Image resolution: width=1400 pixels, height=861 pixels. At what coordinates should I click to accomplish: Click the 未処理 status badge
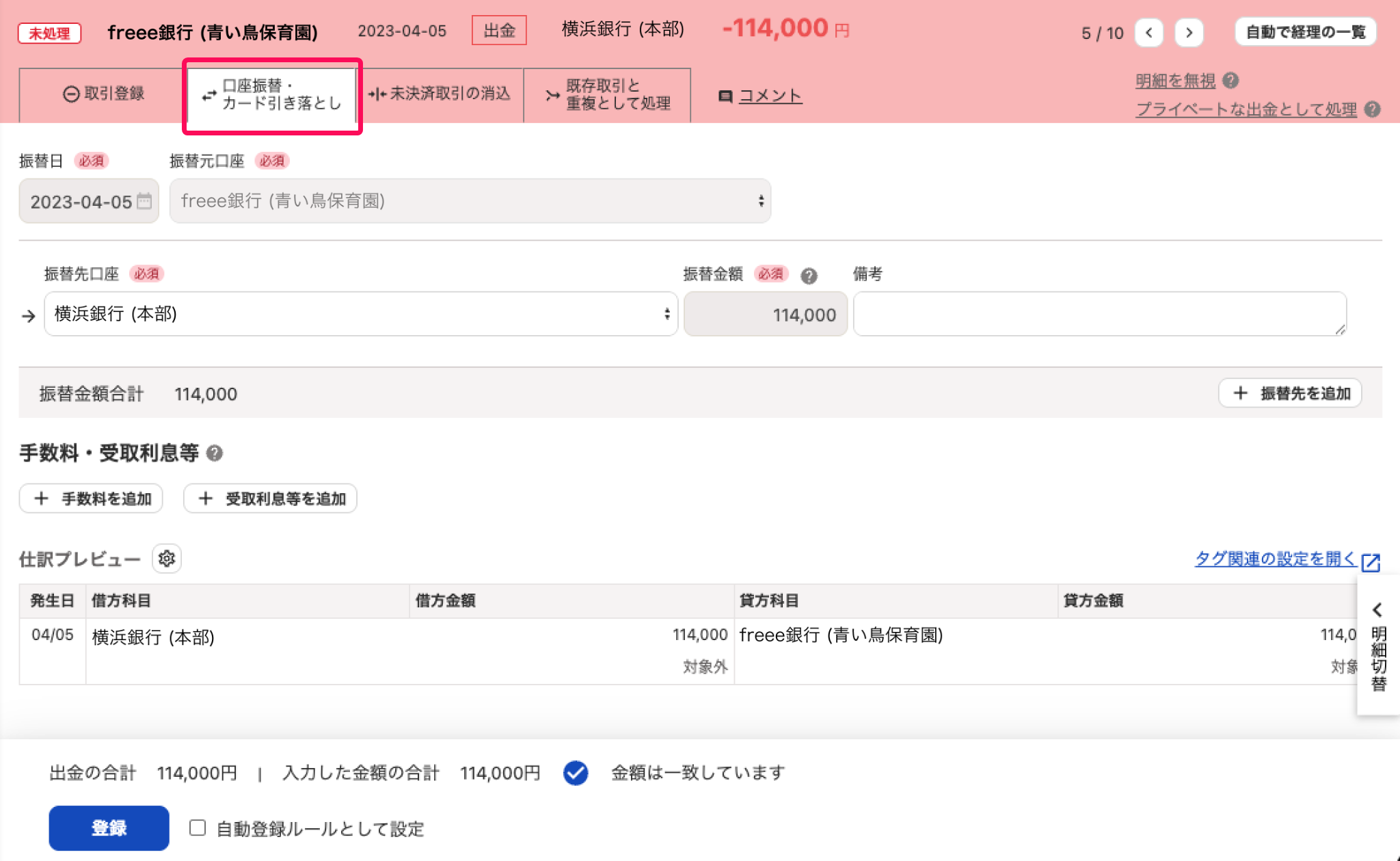(49, 33)
